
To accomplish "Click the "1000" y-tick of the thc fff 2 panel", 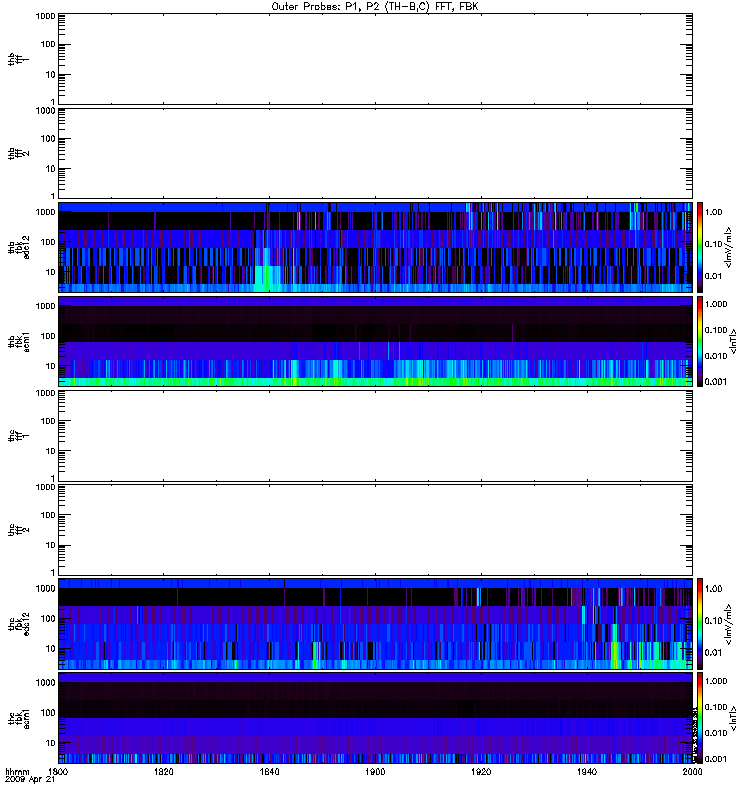I will click(x=45, y=487).
